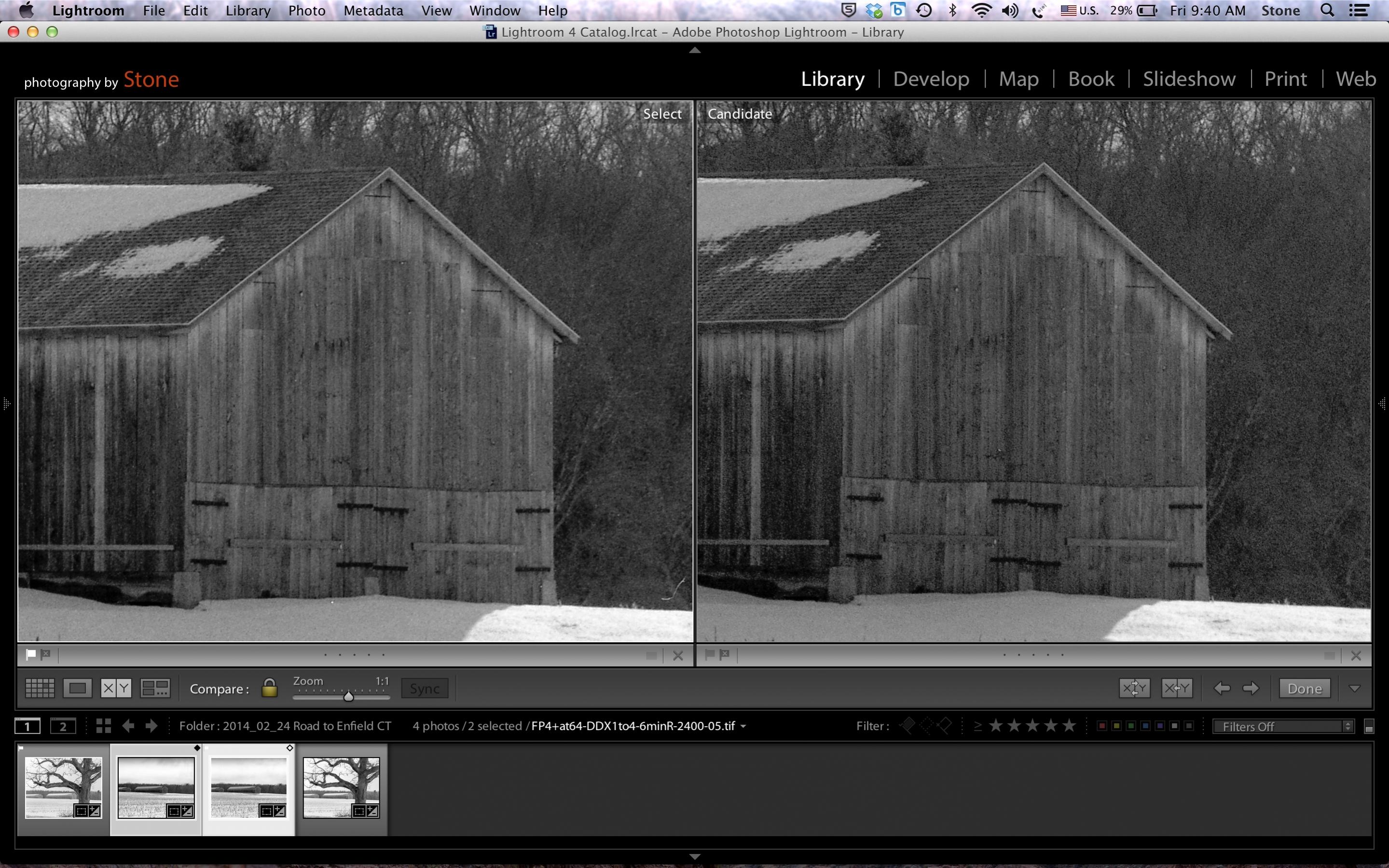Collapse the top module picker panel
The width and height of the screenshot is (1389, 868).
(695, 50)
